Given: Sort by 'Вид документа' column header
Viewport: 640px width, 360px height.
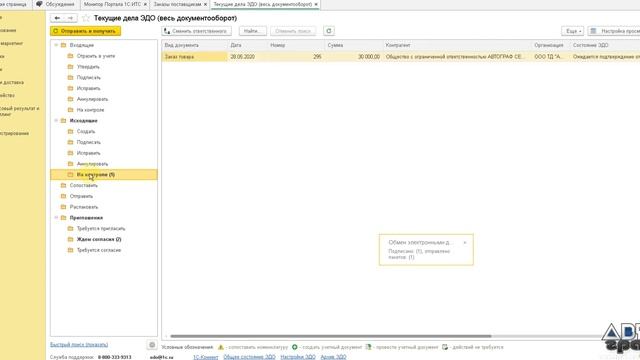Looking at the screenshot, I should [194, 45].
